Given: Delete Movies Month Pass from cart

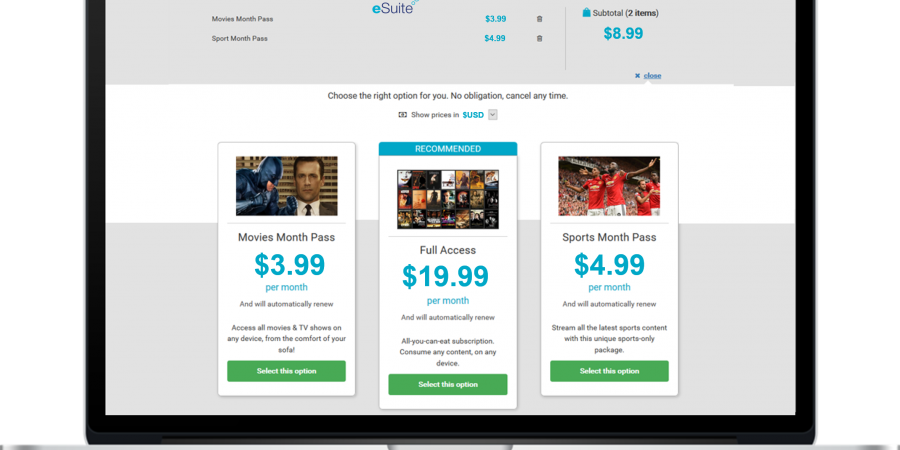Looking at the screenshot, I should pyautogui.click(x=539, y=19).
